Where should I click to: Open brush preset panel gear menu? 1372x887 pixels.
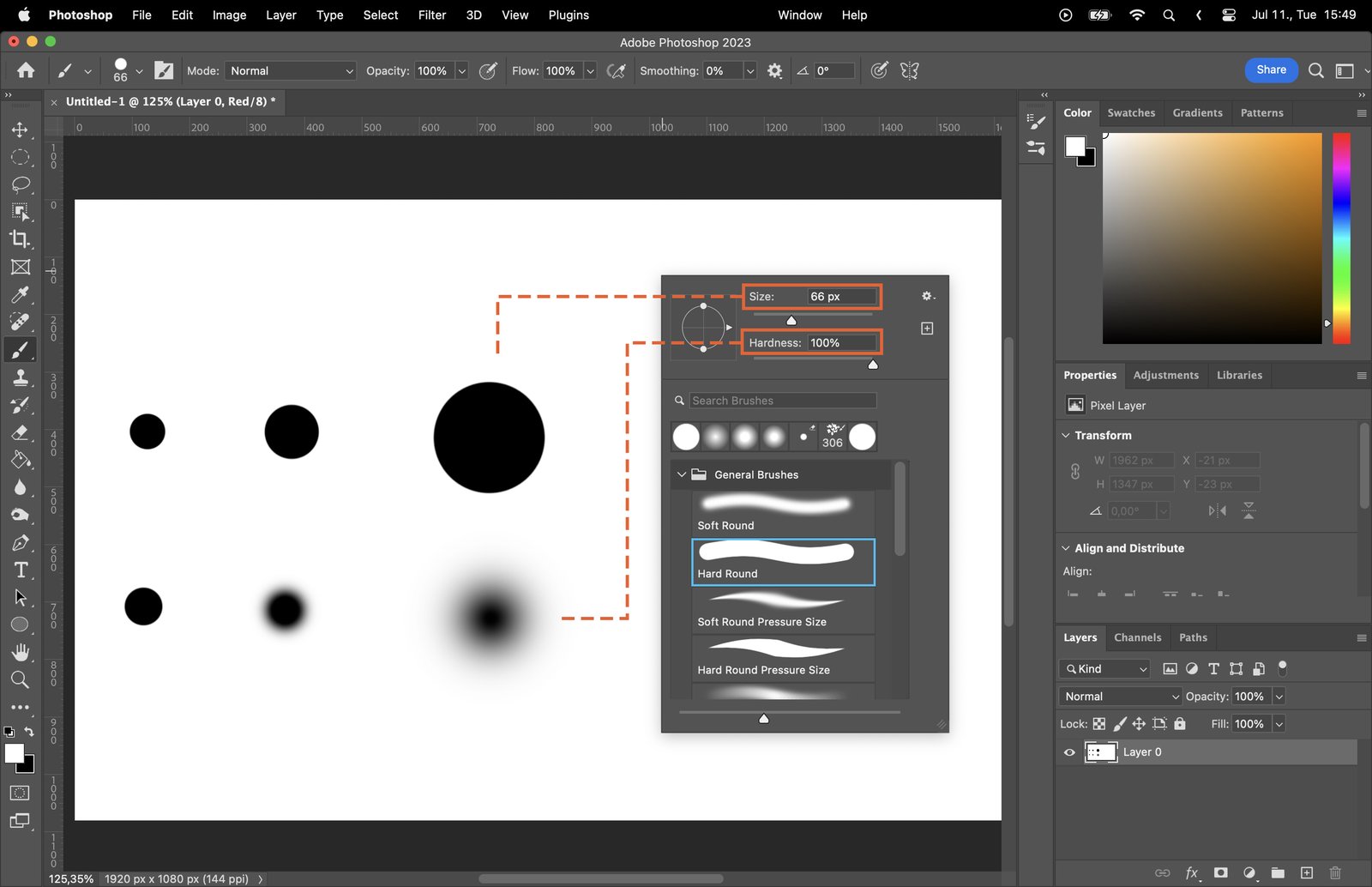(x=927, y=296)
